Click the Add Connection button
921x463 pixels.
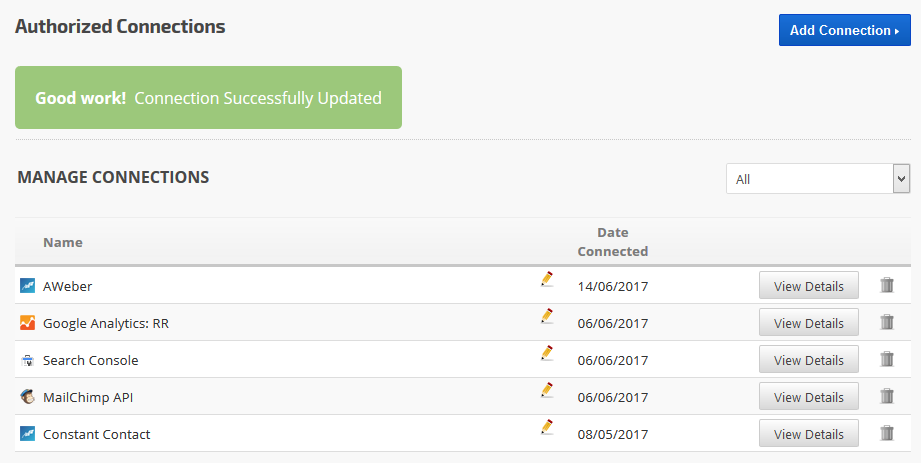point(844,30)
